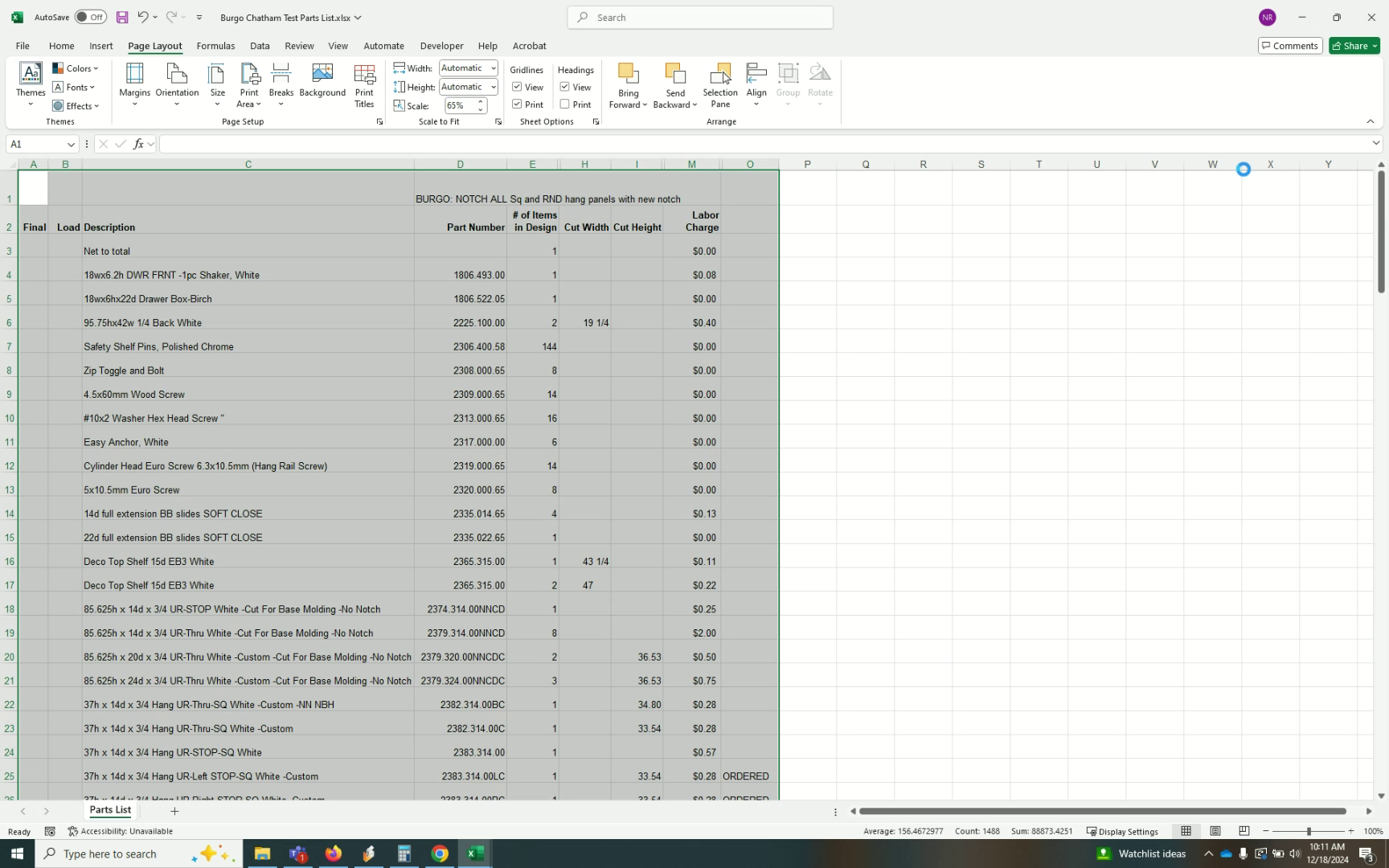Toggle AutoSave switch
Image resolution: width=1389 pixels, height=868 pixels.
coord(90,17)
